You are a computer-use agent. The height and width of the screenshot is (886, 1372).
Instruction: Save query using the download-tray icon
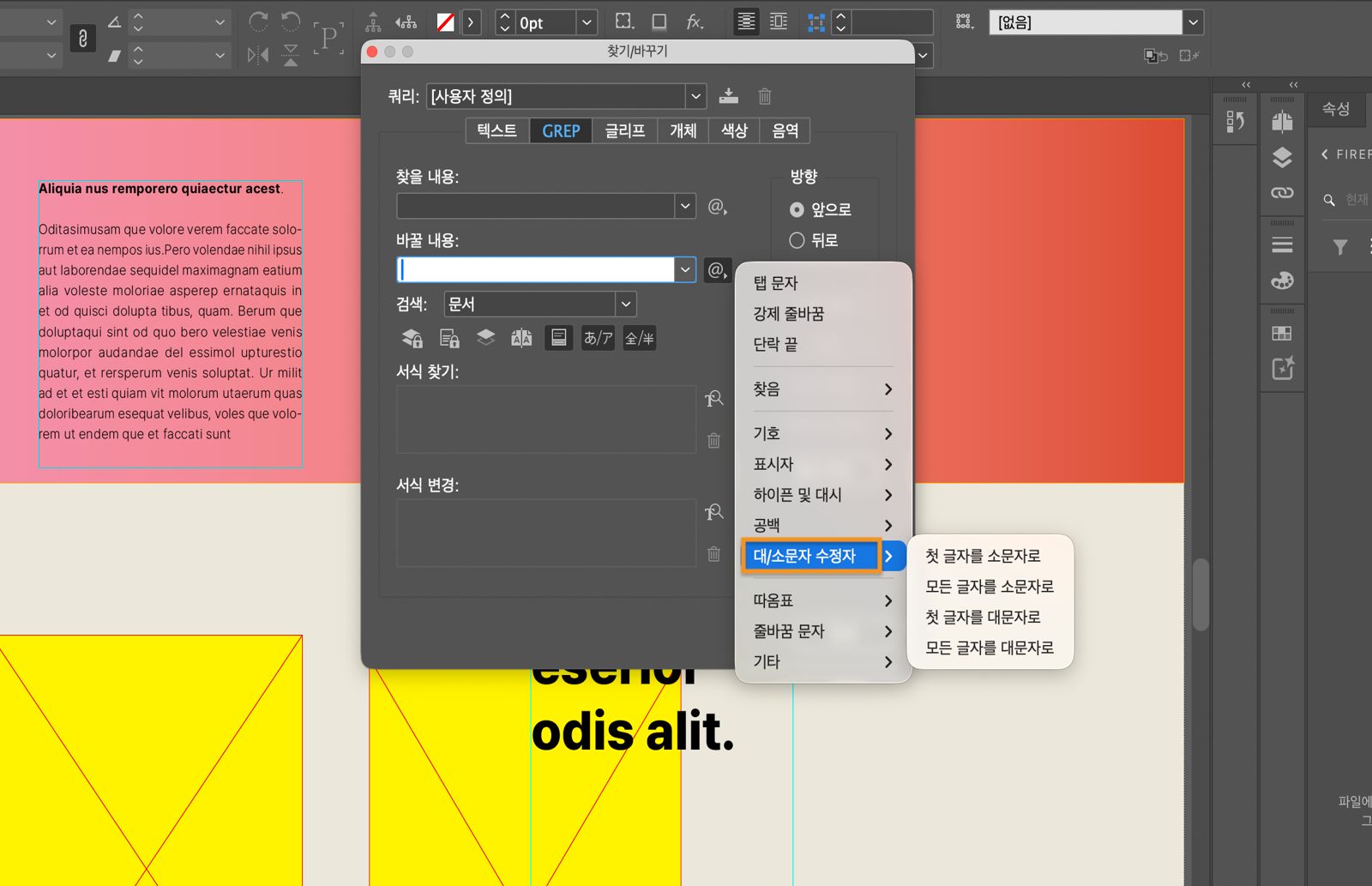click(728, 95)
